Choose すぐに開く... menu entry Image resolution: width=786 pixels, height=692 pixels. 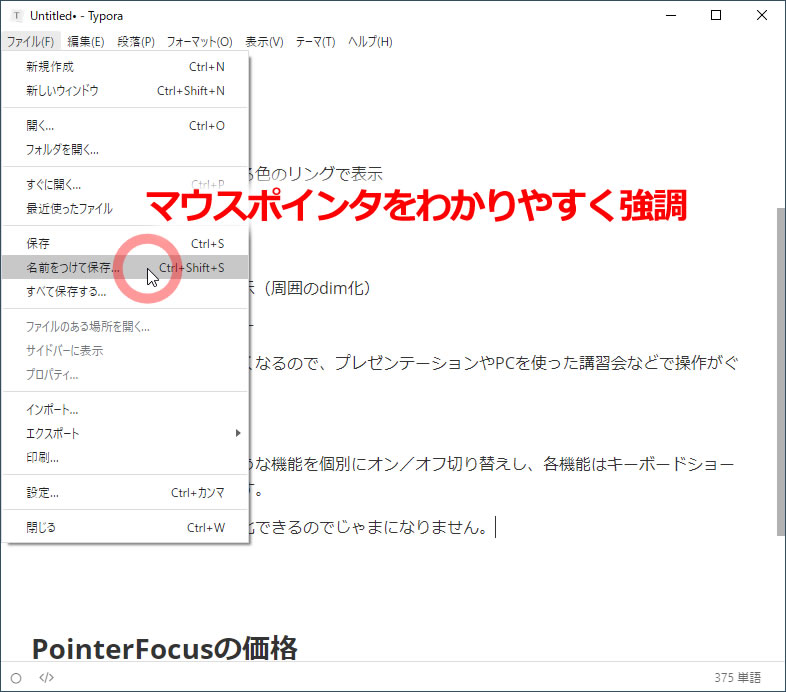tap(125, 185)
